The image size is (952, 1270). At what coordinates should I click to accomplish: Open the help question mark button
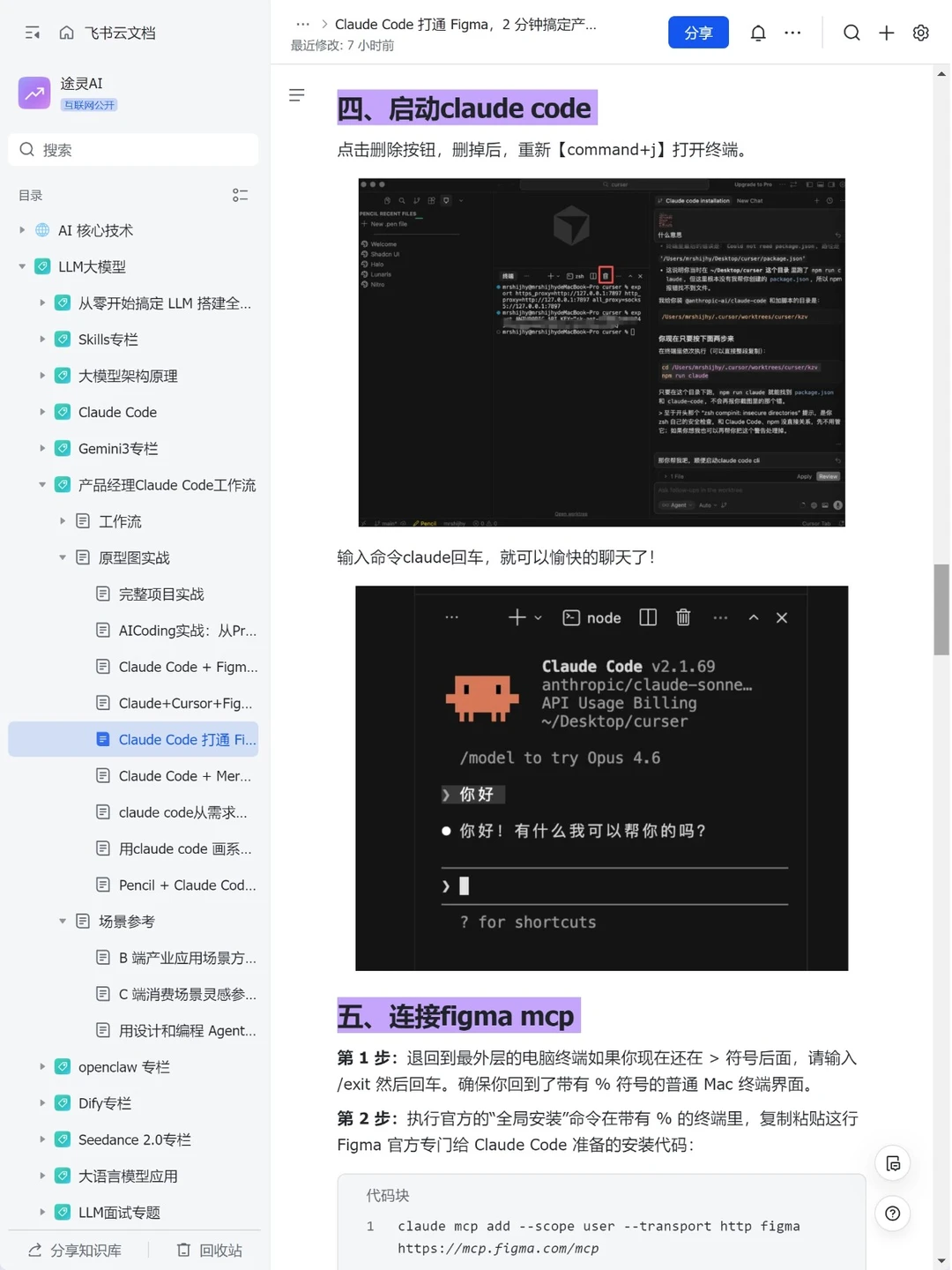[892, 1214]
